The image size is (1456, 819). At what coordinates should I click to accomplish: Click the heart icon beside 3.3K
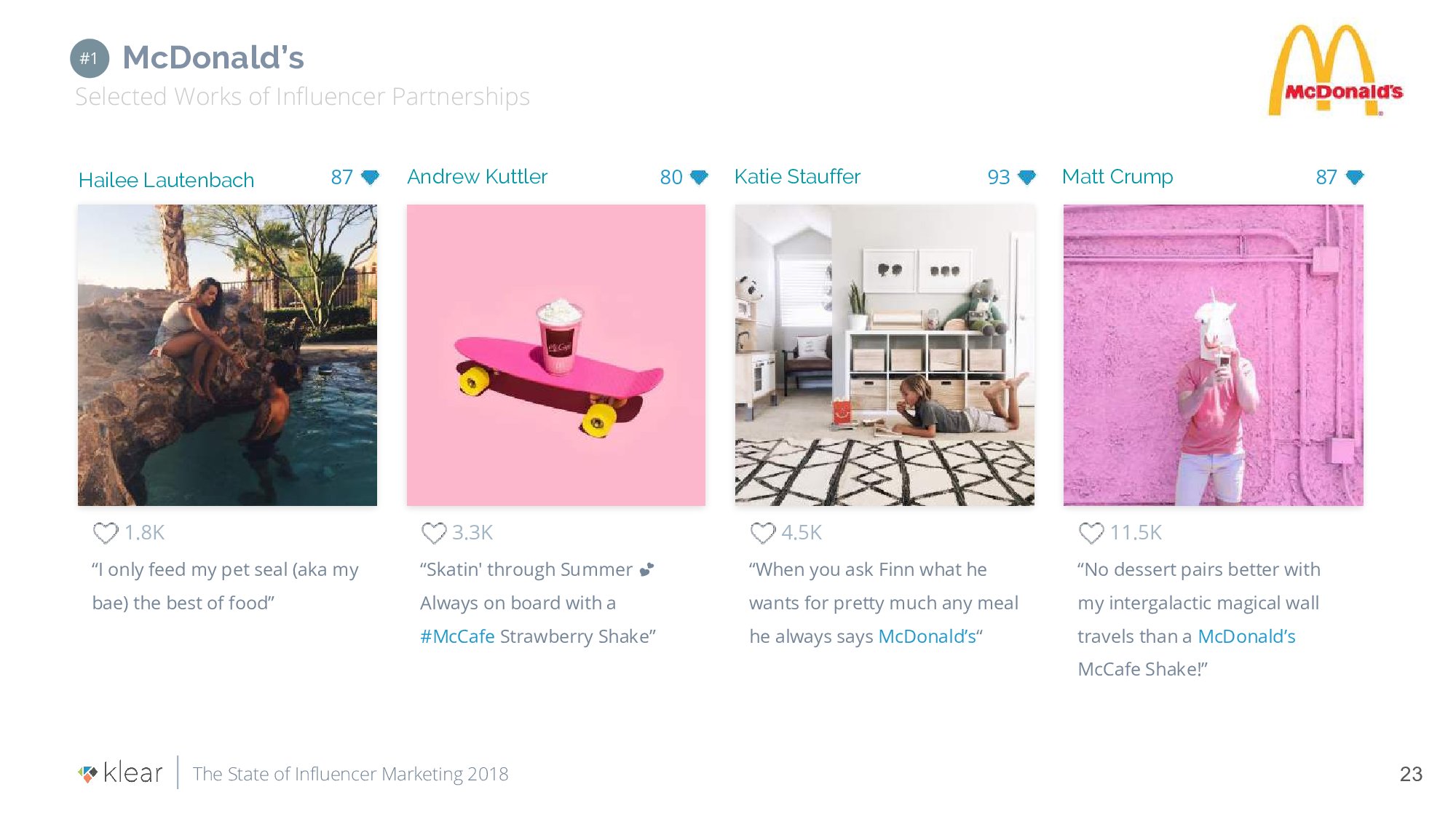[x=434, y=533]
